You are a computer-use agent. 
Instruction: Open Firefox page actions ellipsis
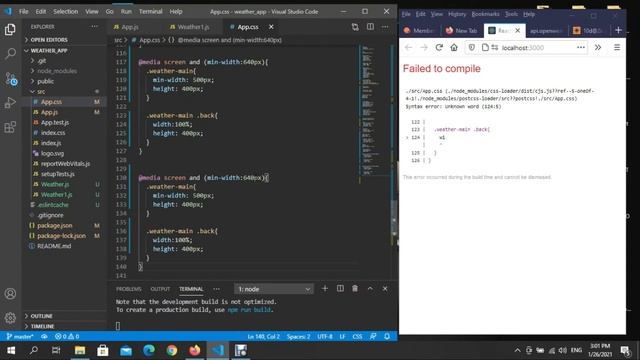click(581, 47)
